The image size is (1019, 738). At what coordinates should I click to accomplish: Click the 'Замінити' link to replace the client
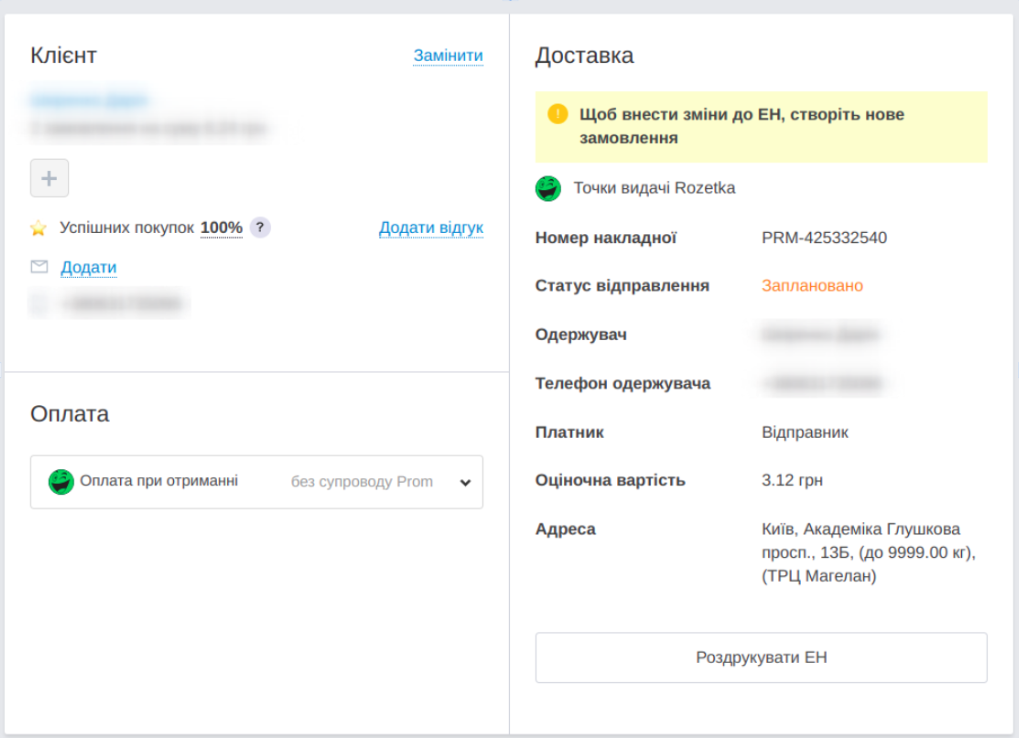pyautogui.click(x=447, y=56)
